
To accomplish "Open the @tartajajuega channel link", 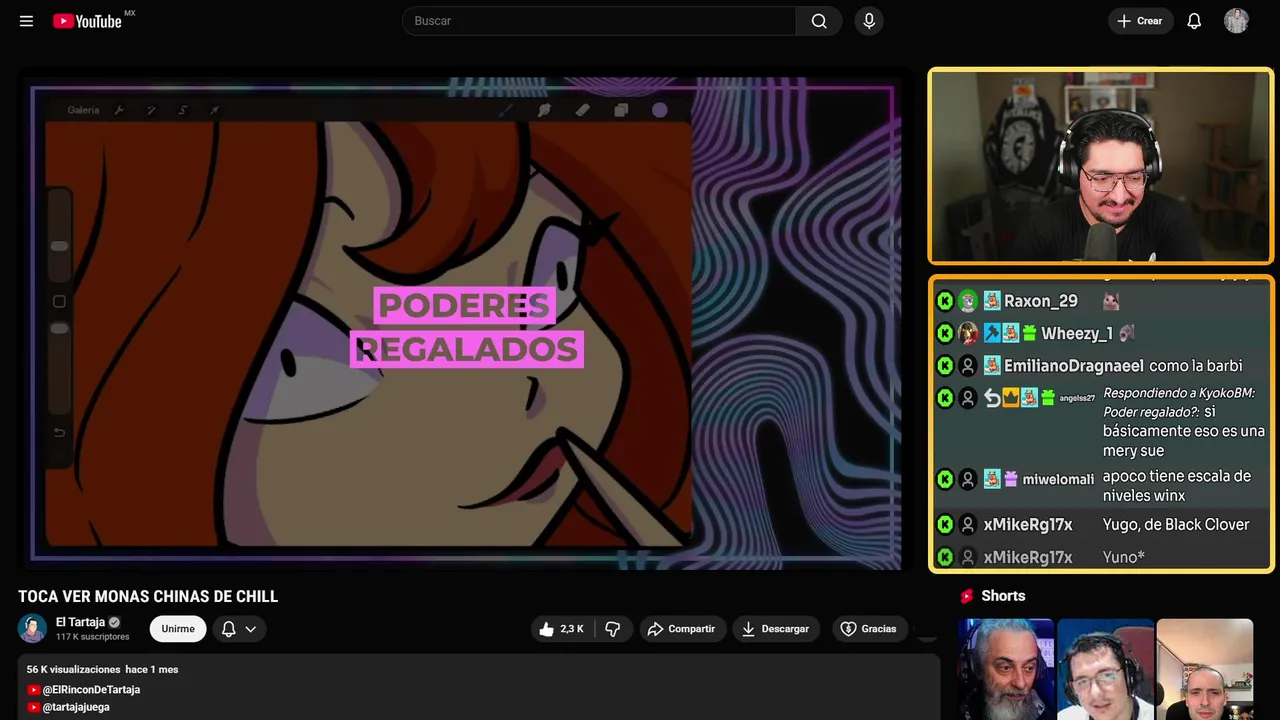I will coord(76,707).
